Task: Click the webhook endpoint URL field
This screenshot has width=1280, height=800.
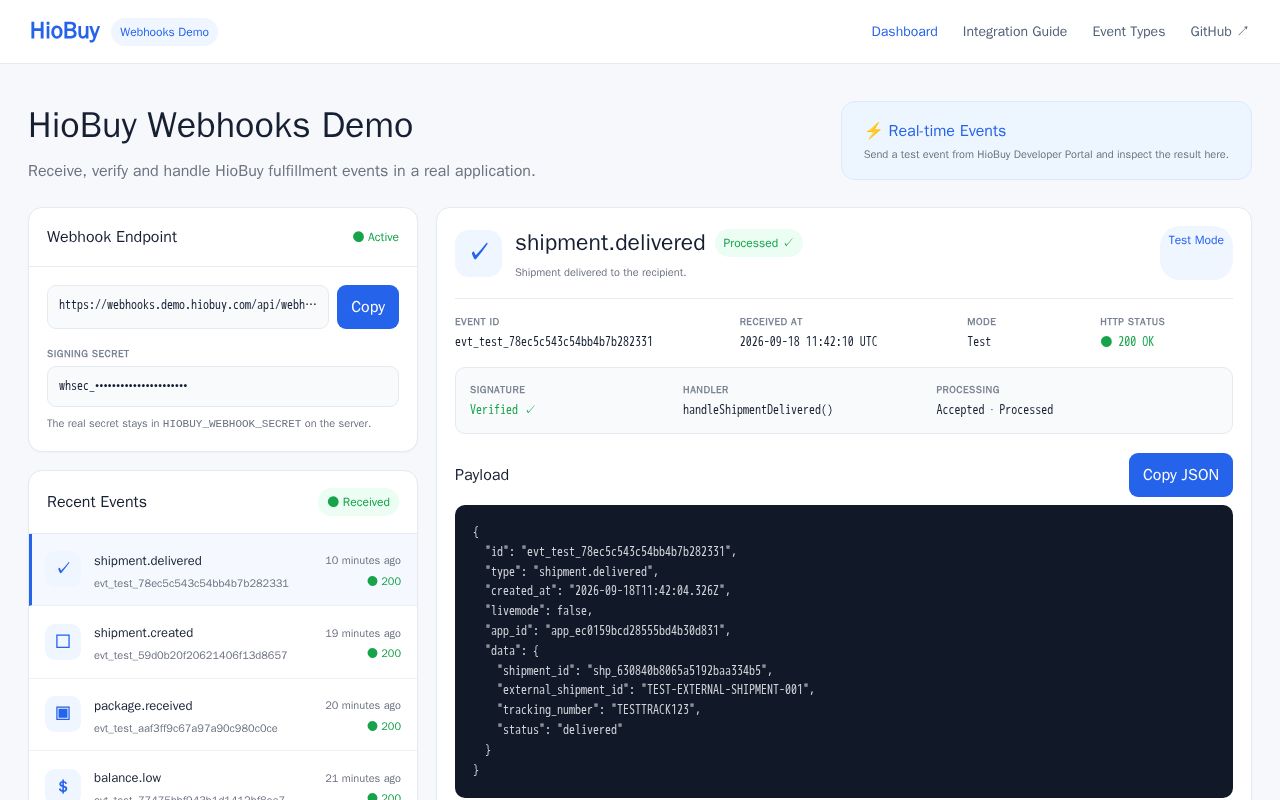Action: (x=188, y=306)
